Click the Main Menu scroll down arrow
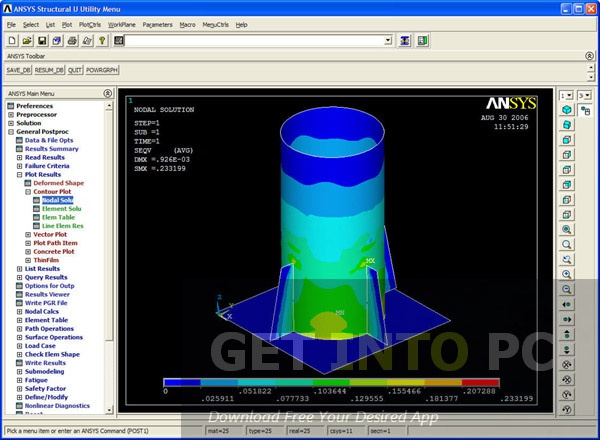This screenshot has height=440, width=600. click(109, 410)
